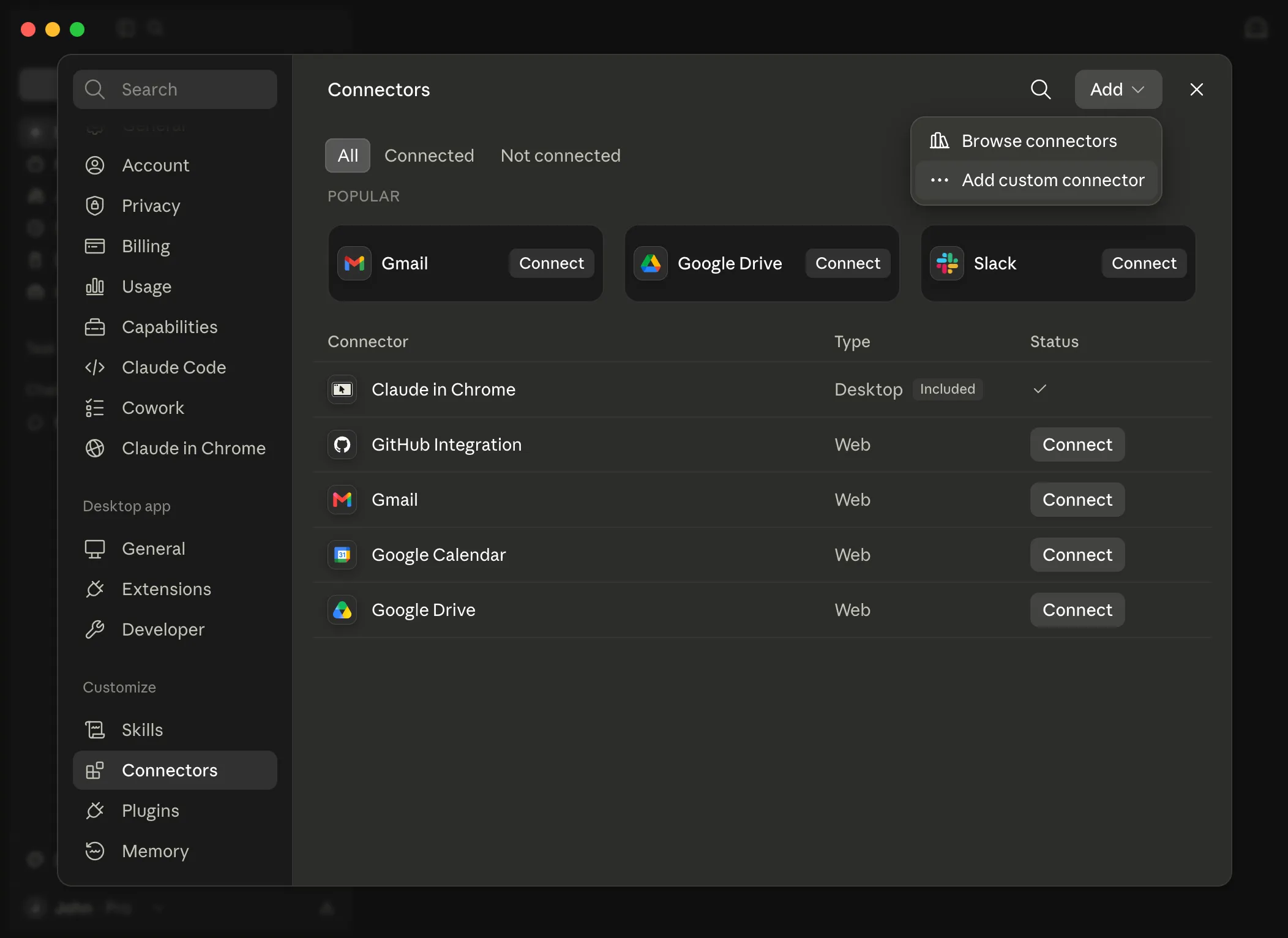This screenshot has width=1288, height=938.
Task: Click the checkmark status for Claude in Chrome
Action: click(x=1040, y=389)
